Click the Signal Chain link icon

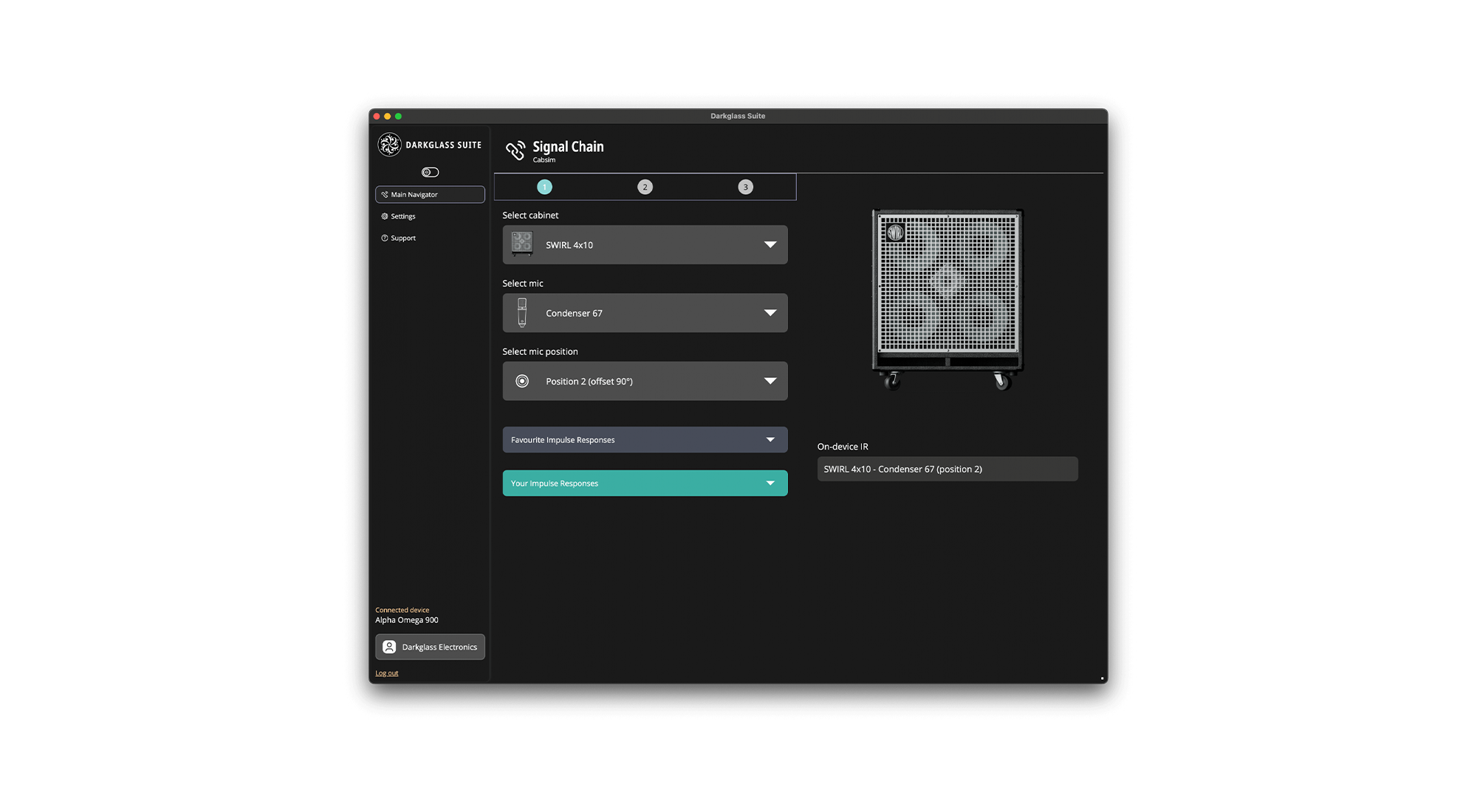click(515, 151)
